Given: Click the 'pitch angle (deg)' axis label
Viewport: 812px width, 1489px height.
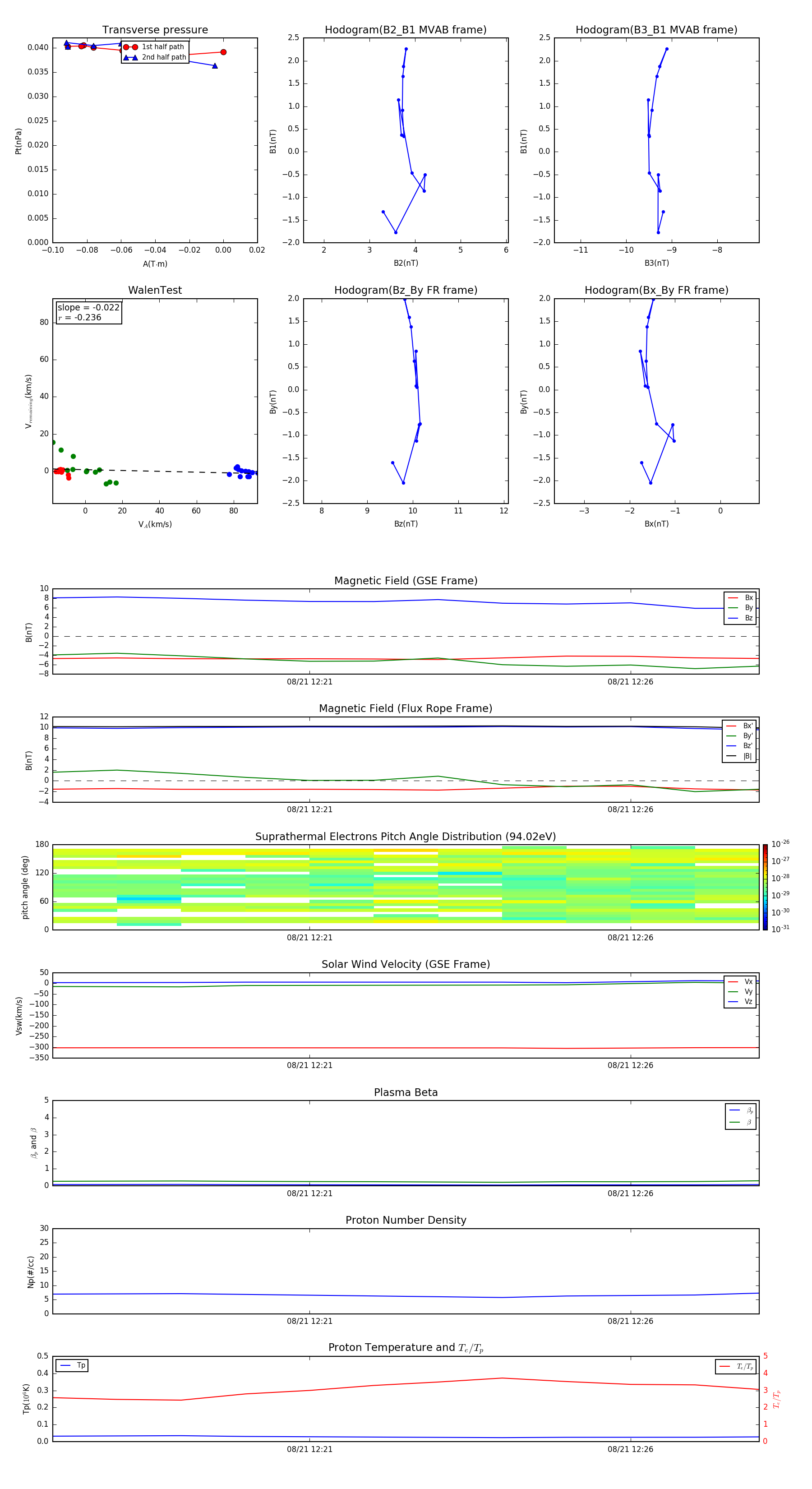Looking at the screenshot, I should tap(25, 887).
